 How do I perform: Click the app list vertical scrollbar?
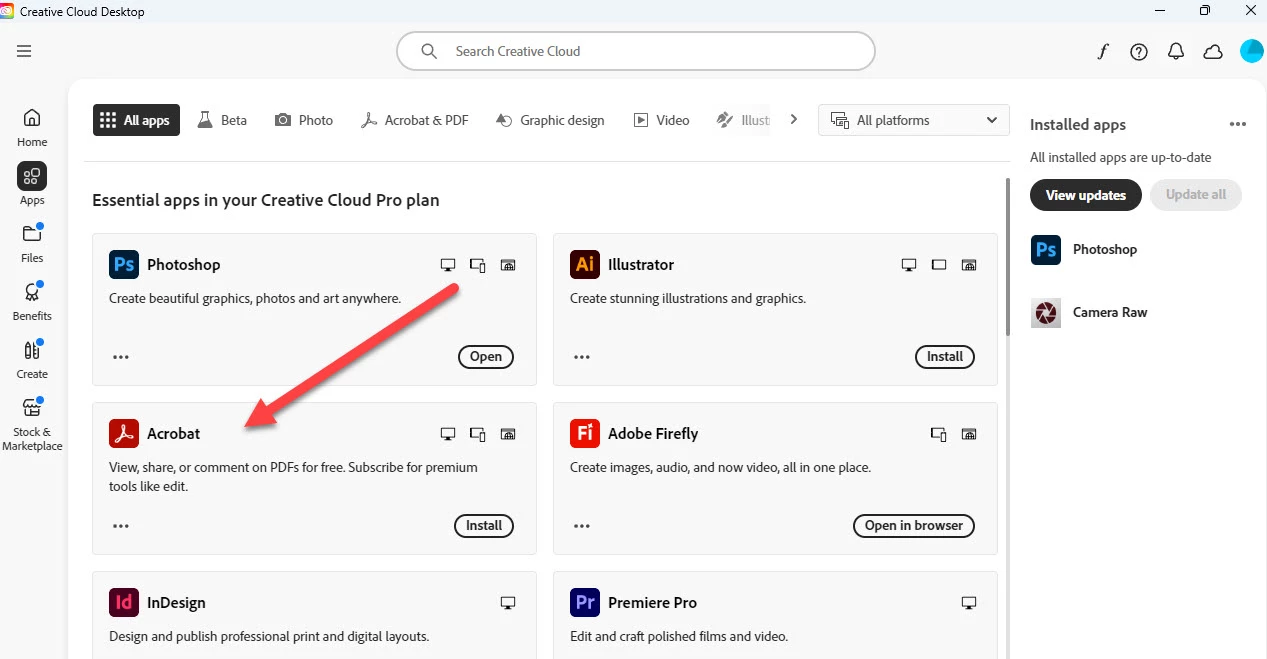1006,258
